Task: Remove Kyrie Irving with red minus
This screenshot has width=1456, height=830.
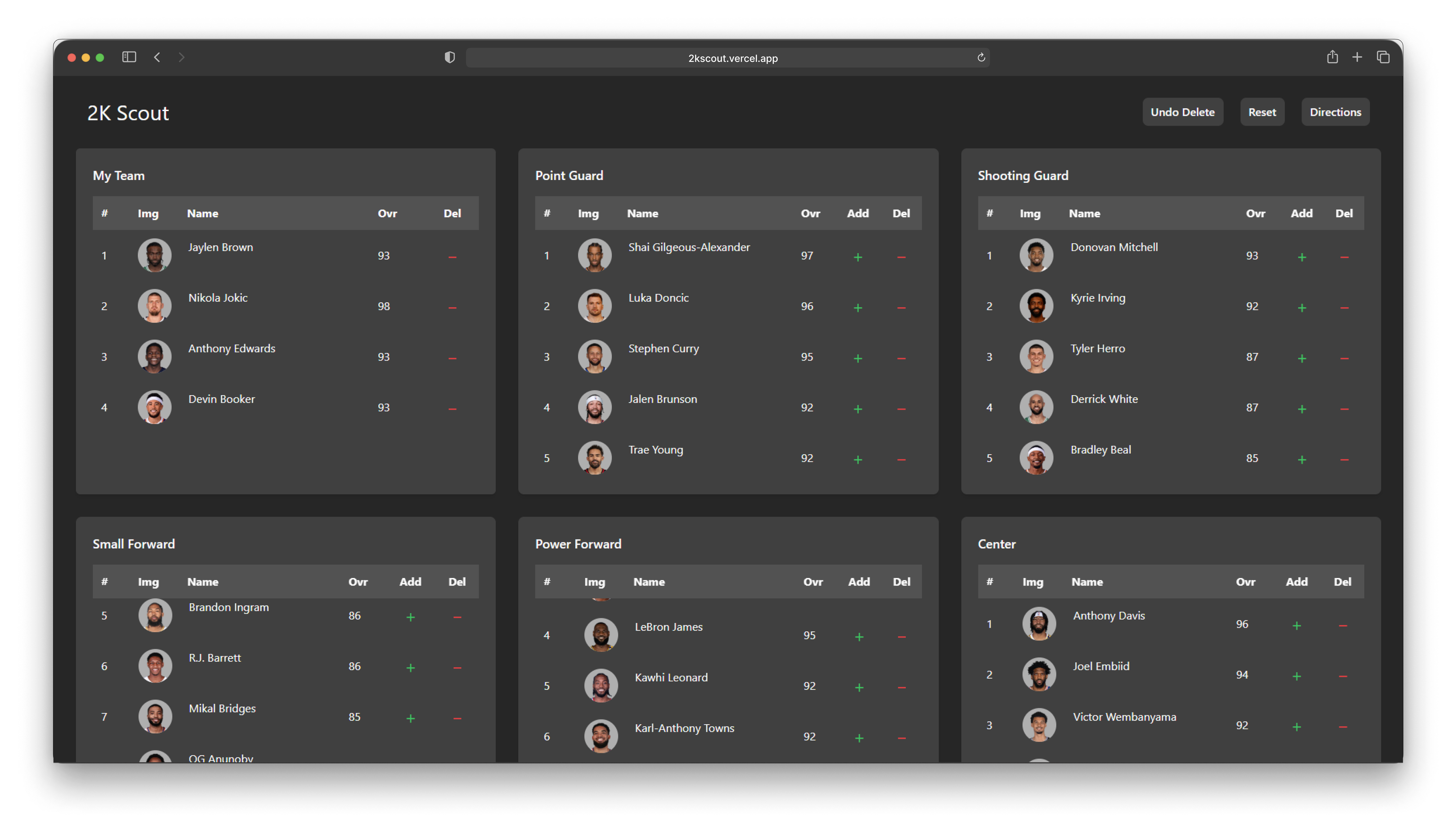Action: pos(1344,308)
